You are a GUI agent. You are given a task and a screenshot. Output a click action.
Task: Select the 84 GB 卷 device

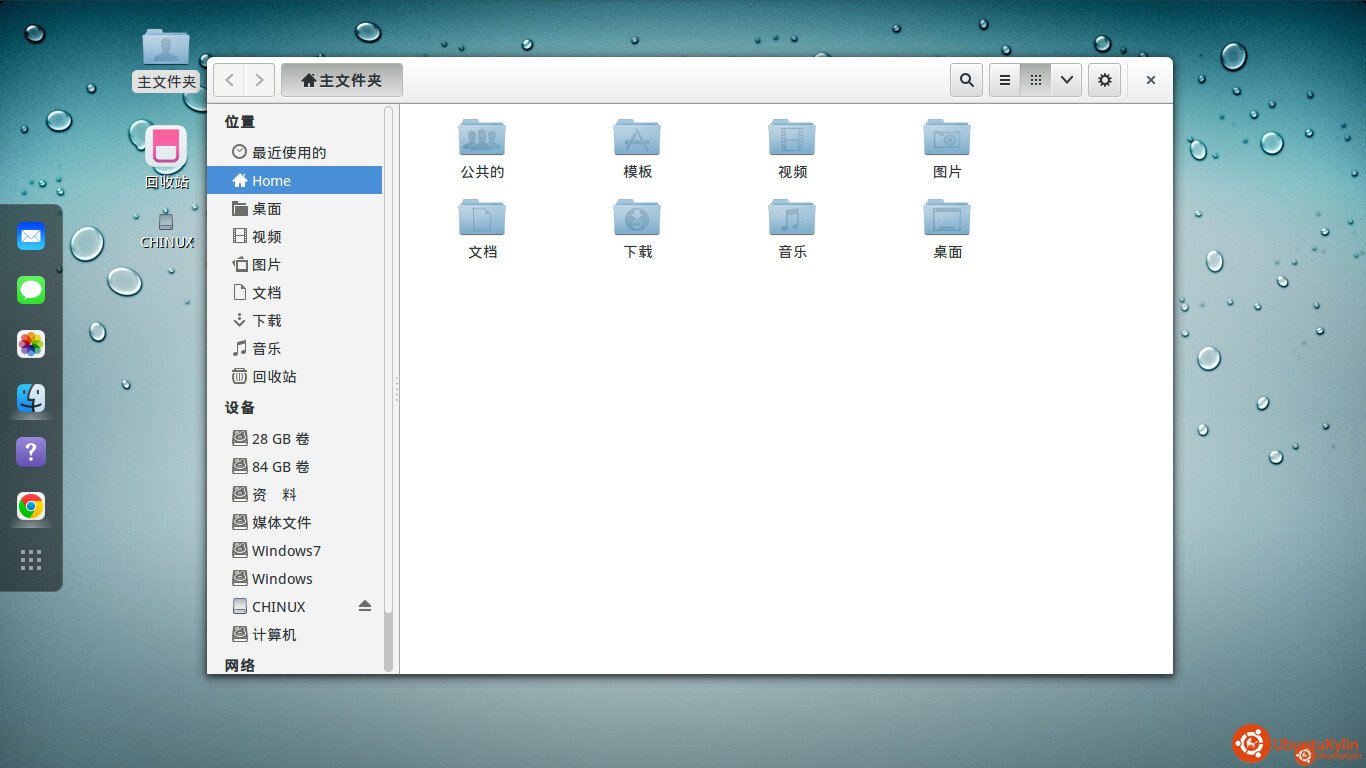tap(280, 467)
